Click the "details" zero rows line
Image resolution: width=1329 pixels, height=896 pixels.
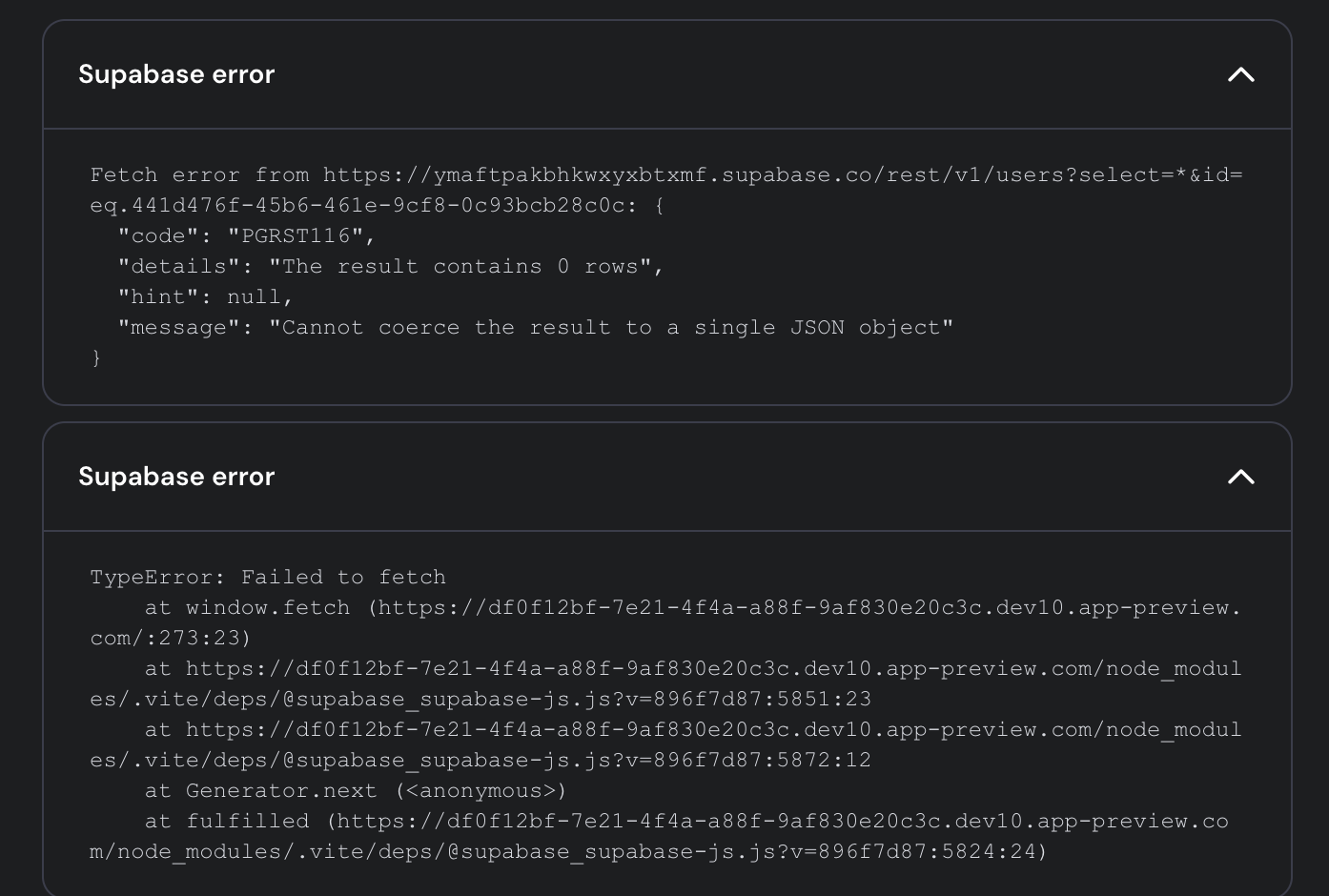(x=391, y=267)
